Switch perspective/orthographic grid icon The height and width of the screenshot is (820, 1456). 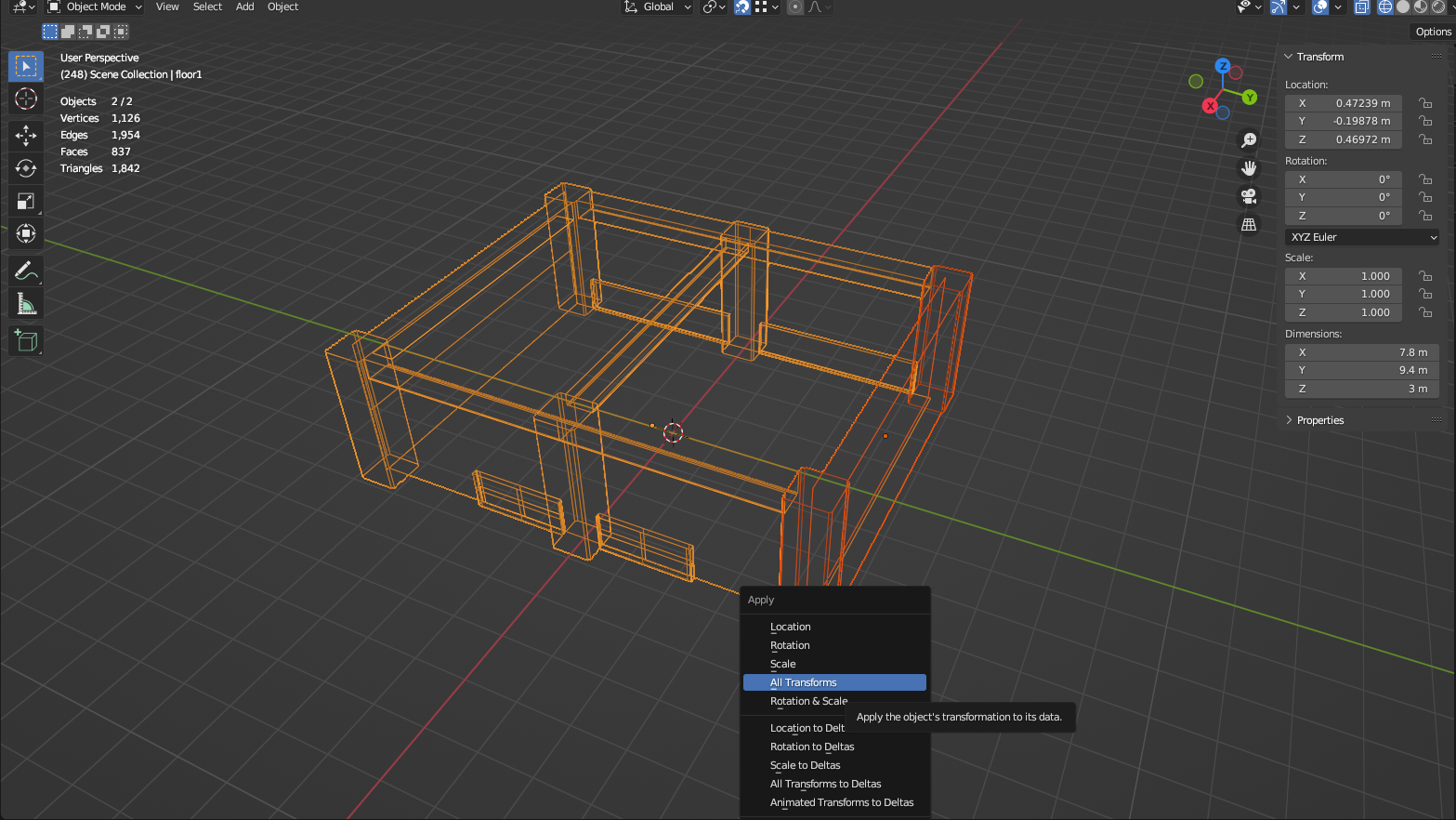[1249, 224]
